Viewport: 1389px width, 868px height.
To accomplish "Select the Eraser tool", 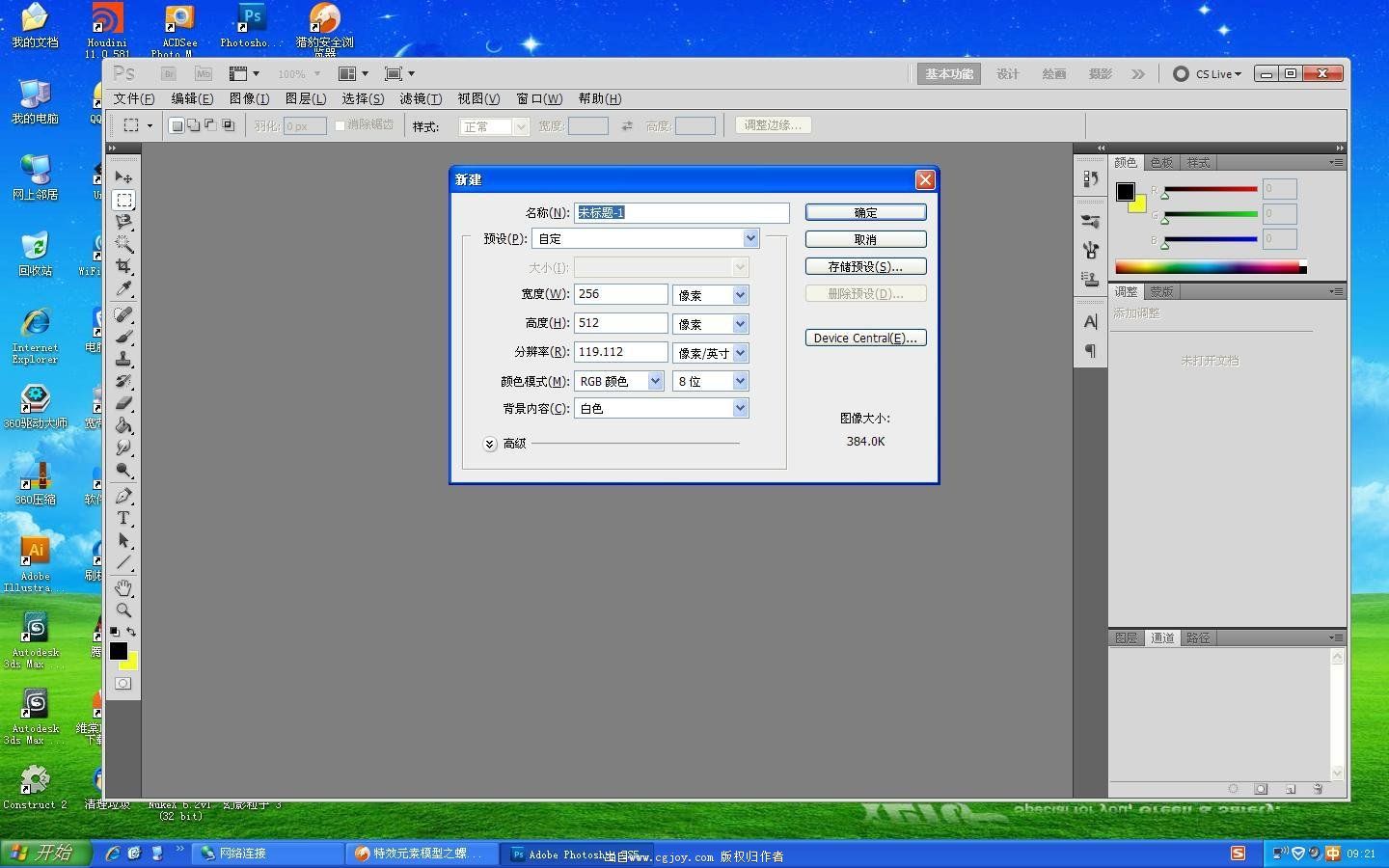I will pyautogui.click(x=123, y=403).
